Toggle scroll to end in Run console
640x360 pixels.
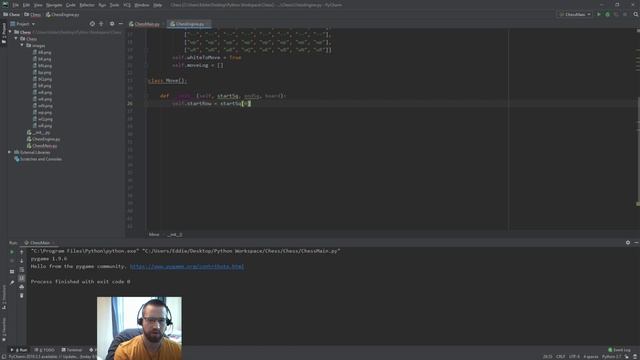coord(22,278)
